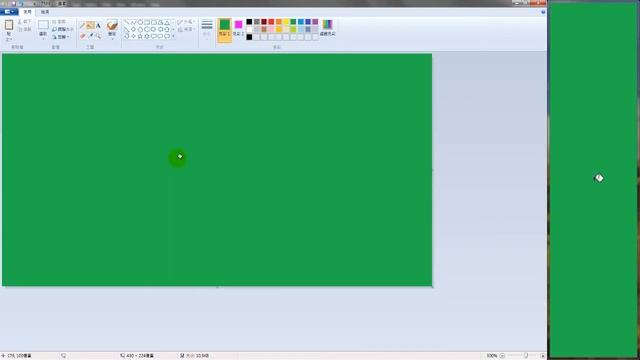Open the Edit colors rainbow button
The width and height of the screenshot is (640, 360).
(x=327, y=28)
